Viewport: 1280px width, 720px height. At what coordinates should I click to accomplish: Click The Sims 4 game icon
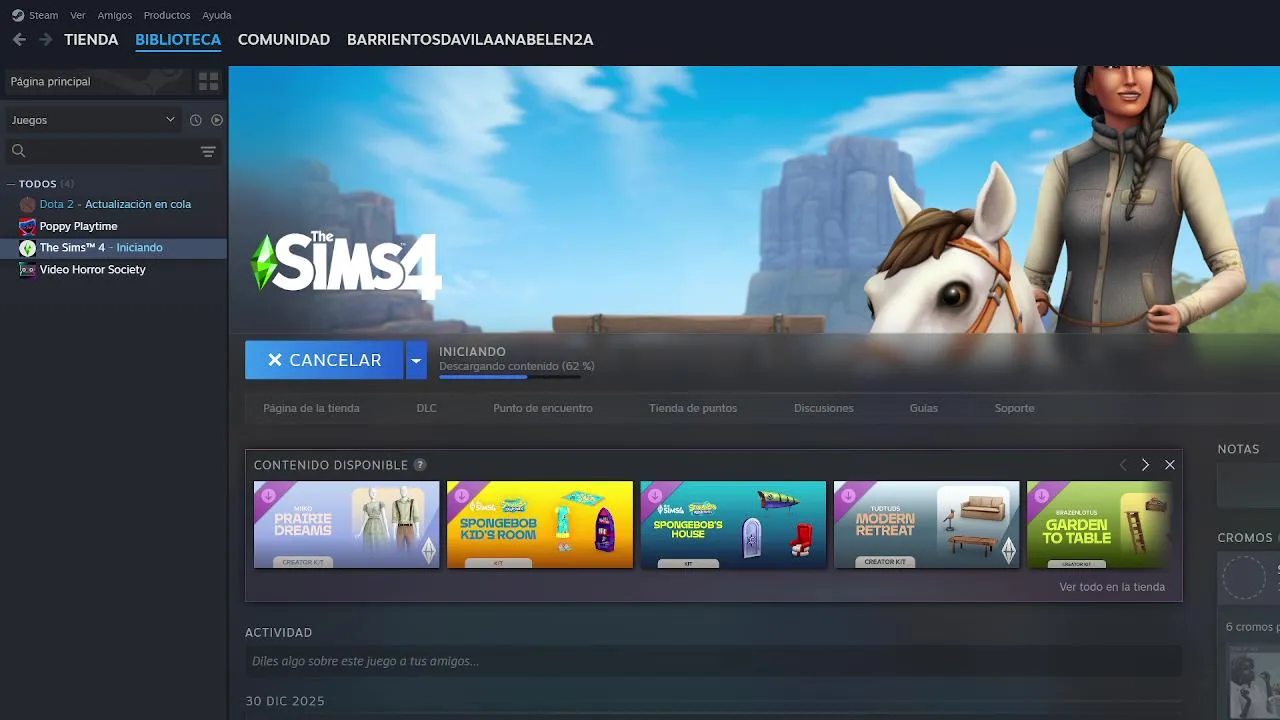28,248
